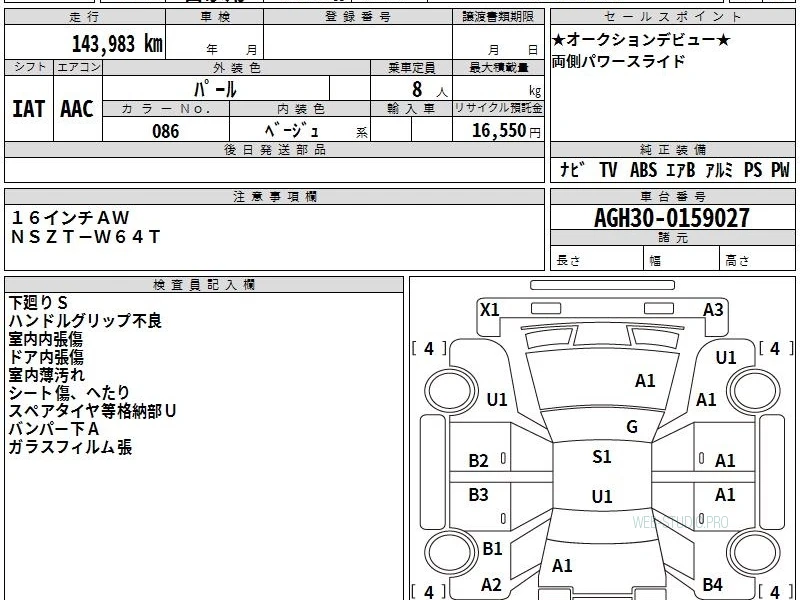This screenshot has height=600, width=800.
Task: Select the 登録番号 header
Action: (358, 17)
